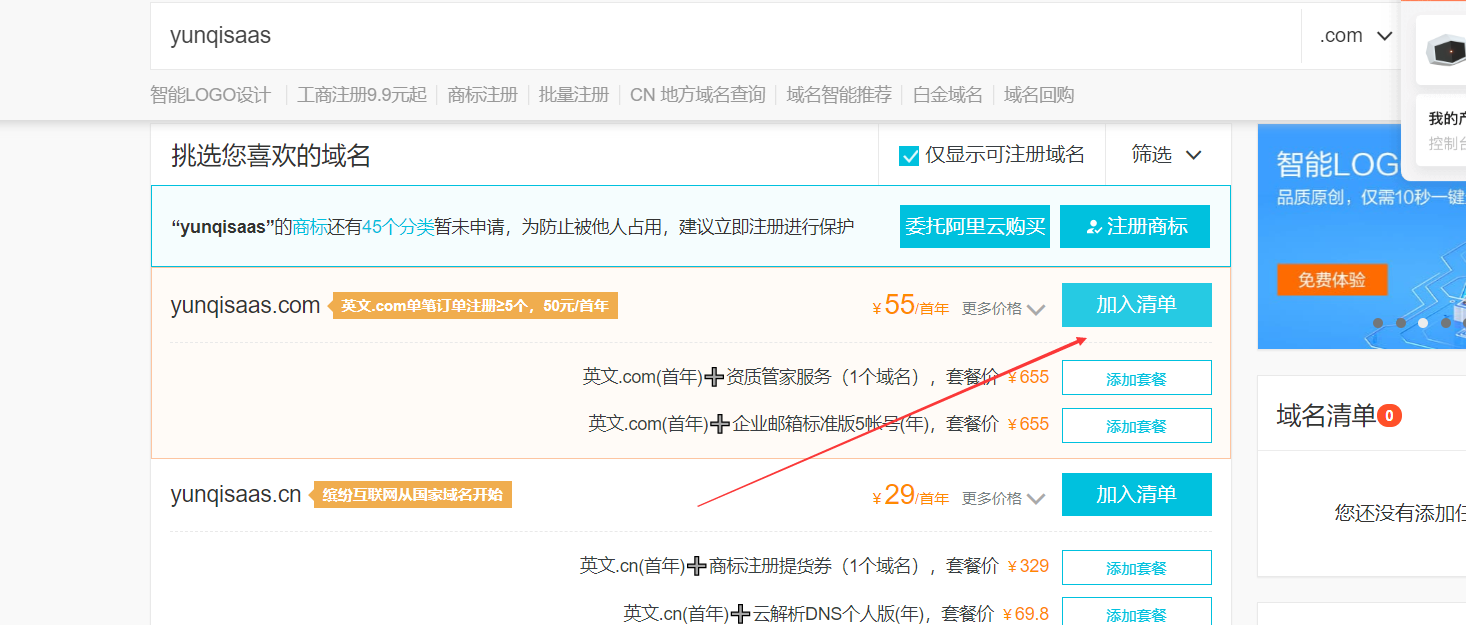Select the first banner carousel dot

tap(1378, 323)
